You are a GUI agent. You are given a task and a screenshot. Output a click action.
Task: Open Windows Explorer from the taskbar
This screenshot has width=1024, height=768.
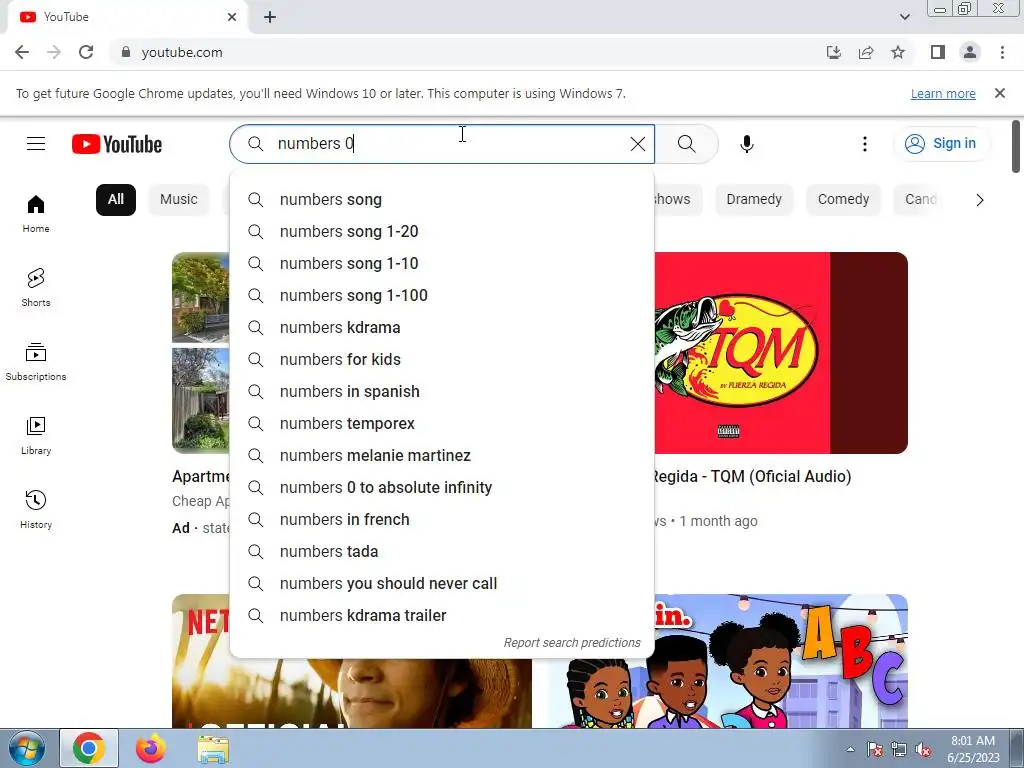213,749
